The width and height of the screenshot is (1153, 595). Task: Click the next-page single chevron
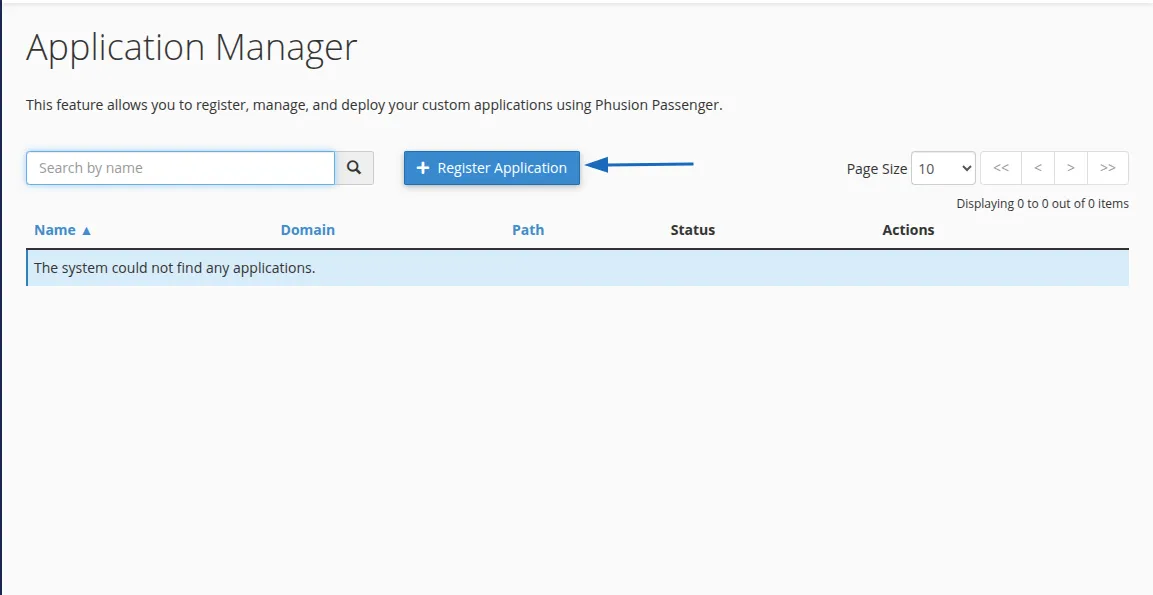pos(1071,167)
